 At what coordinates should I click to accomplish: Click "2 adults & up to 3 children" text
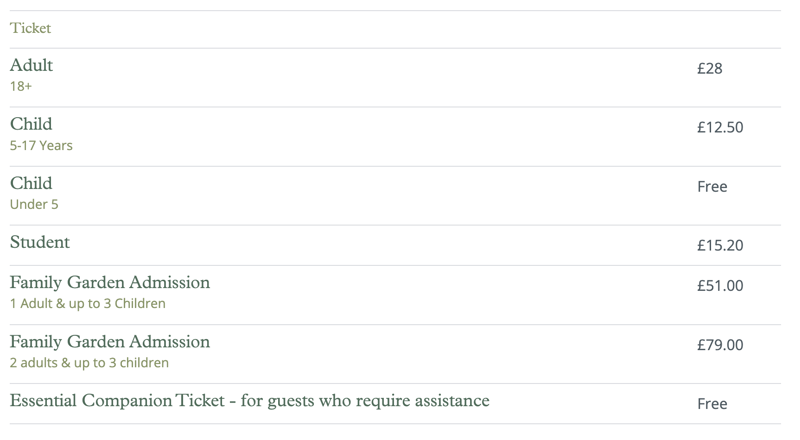coord(89,362)
